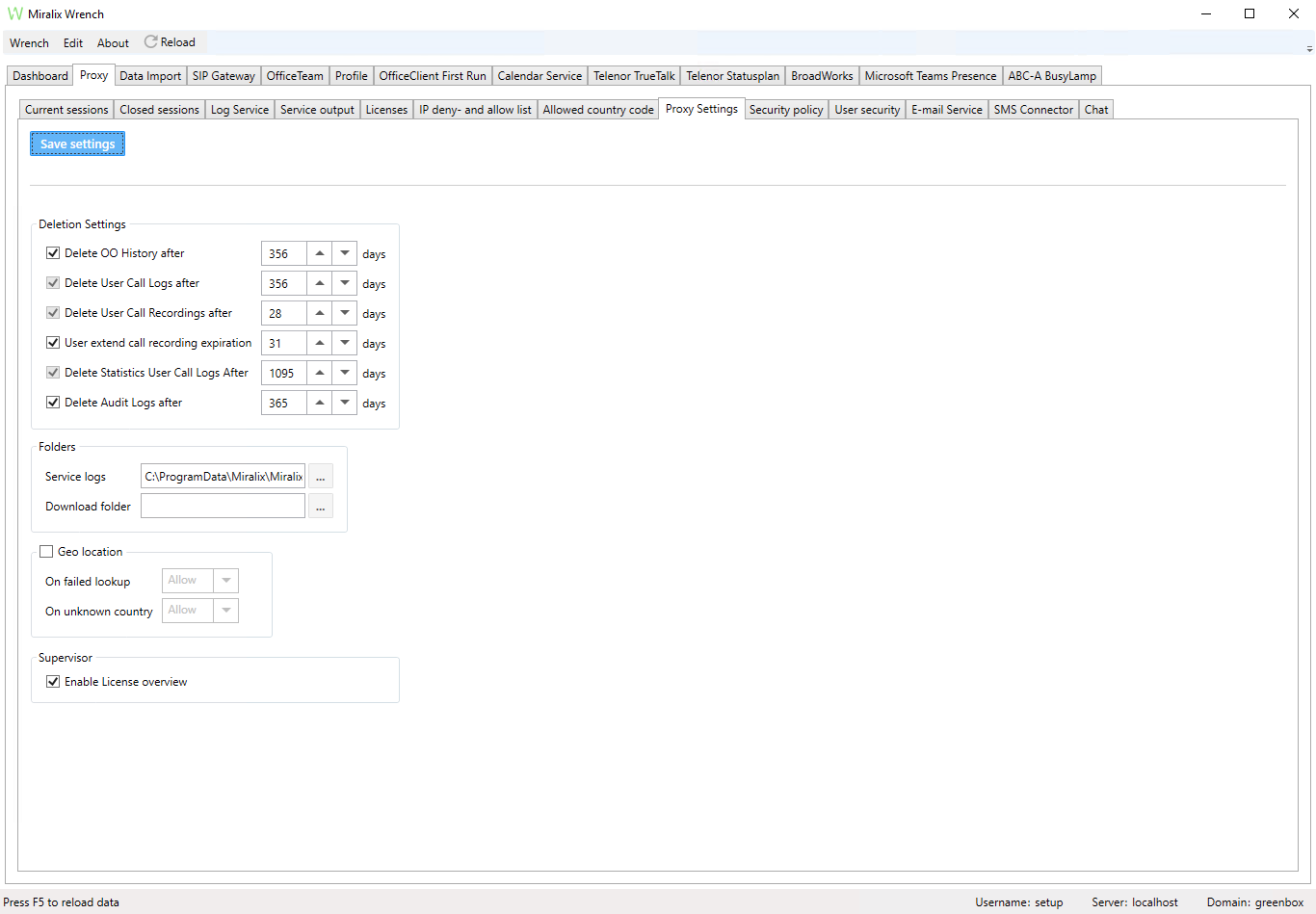The image size is (1316, 914).
Task: Open the Microsoft Teams Presence tab
Action: (x=931, y=76)
